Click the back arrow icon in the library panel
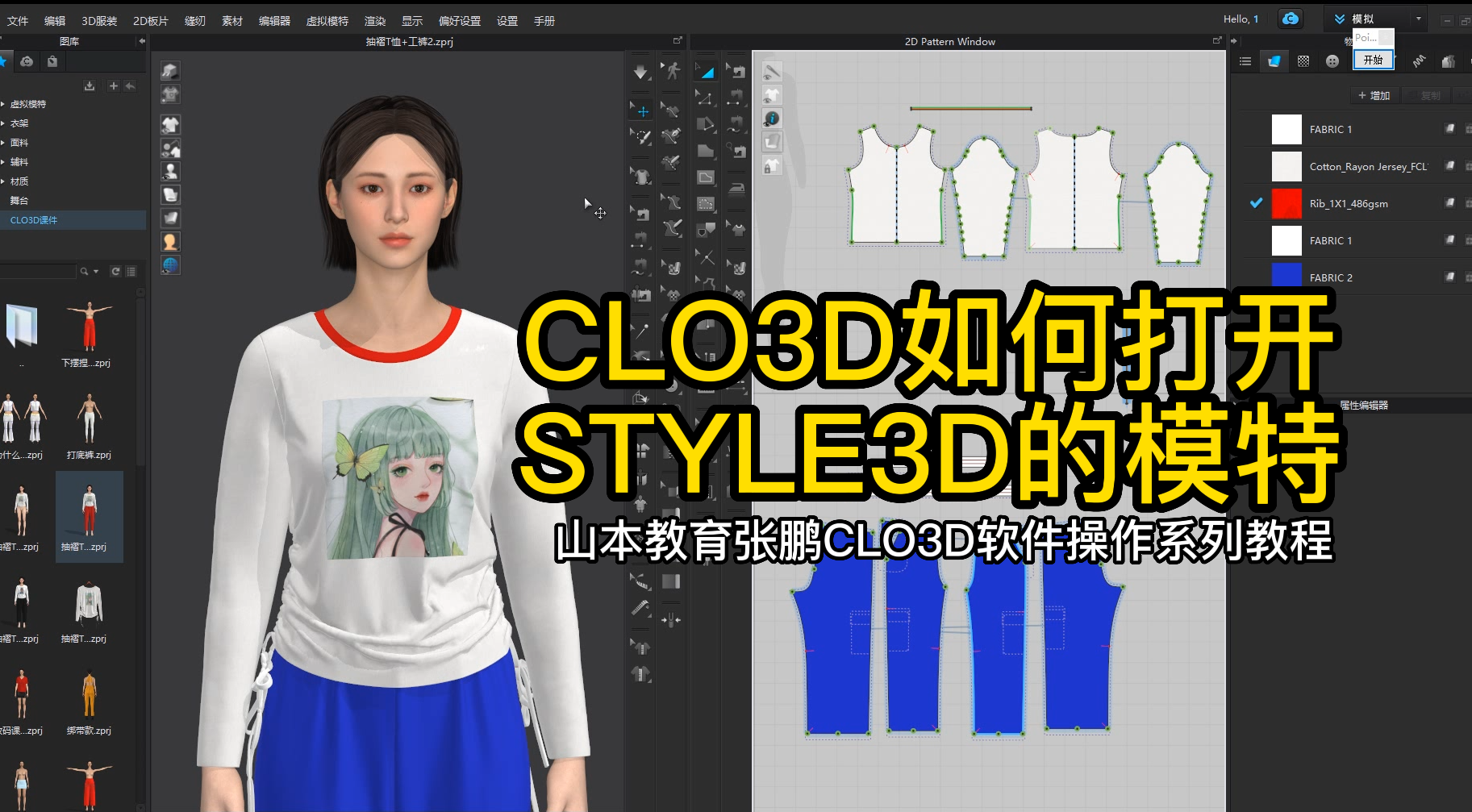1472x812 pixels. (130, 85)
